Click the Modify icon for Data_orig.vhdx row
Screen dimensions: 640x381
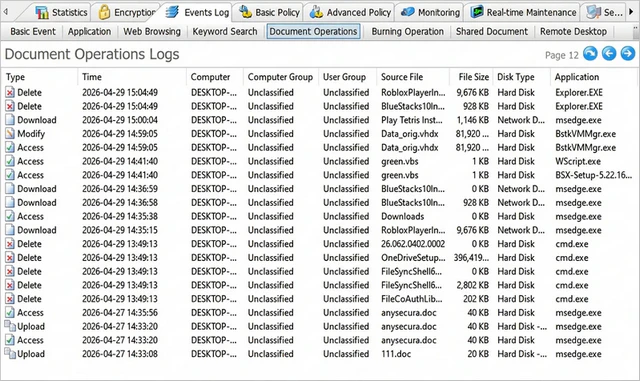click(x=10, y=134)
